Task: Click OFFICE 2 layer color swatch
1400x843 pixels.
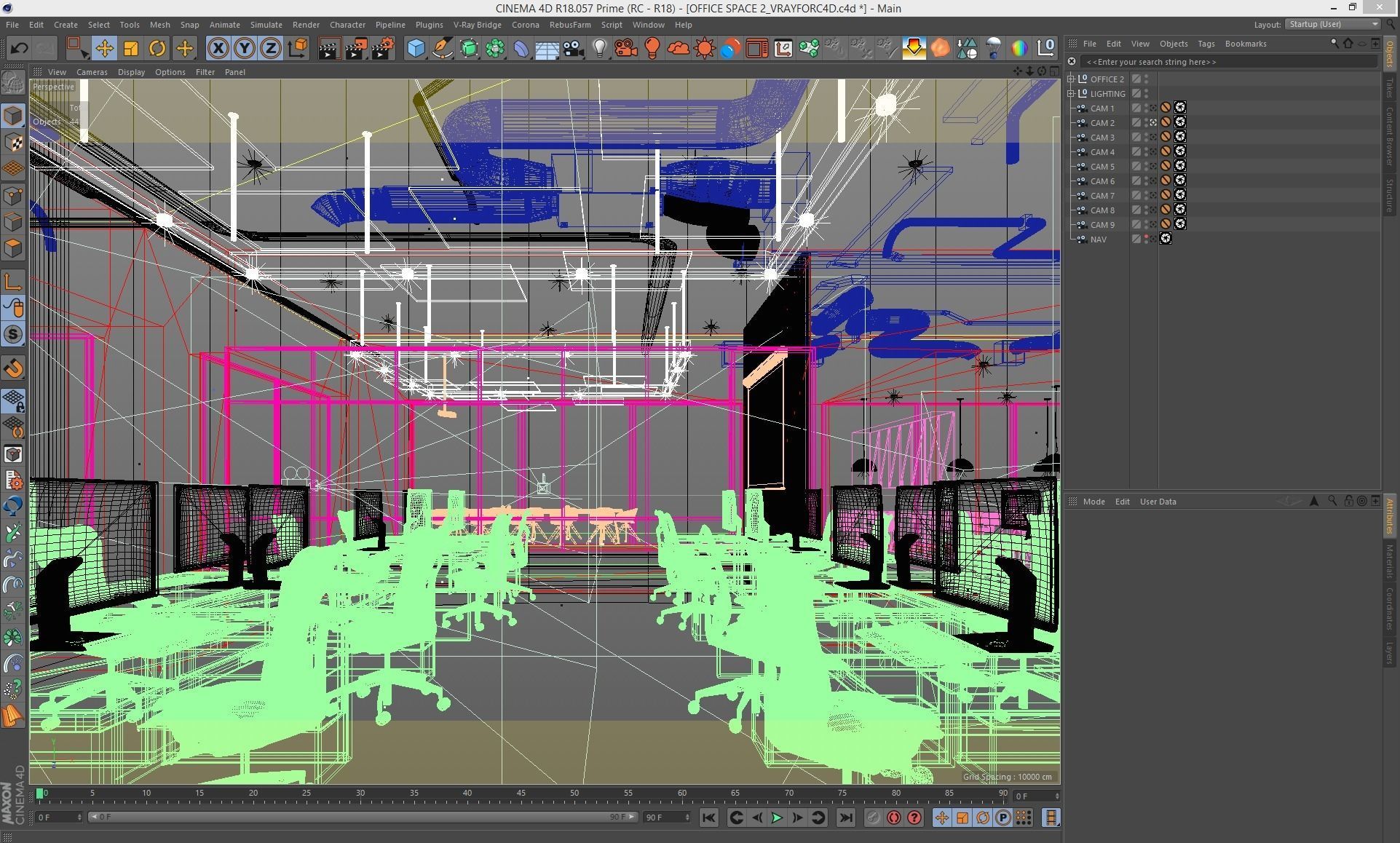Action: (x=1136, y=79)
